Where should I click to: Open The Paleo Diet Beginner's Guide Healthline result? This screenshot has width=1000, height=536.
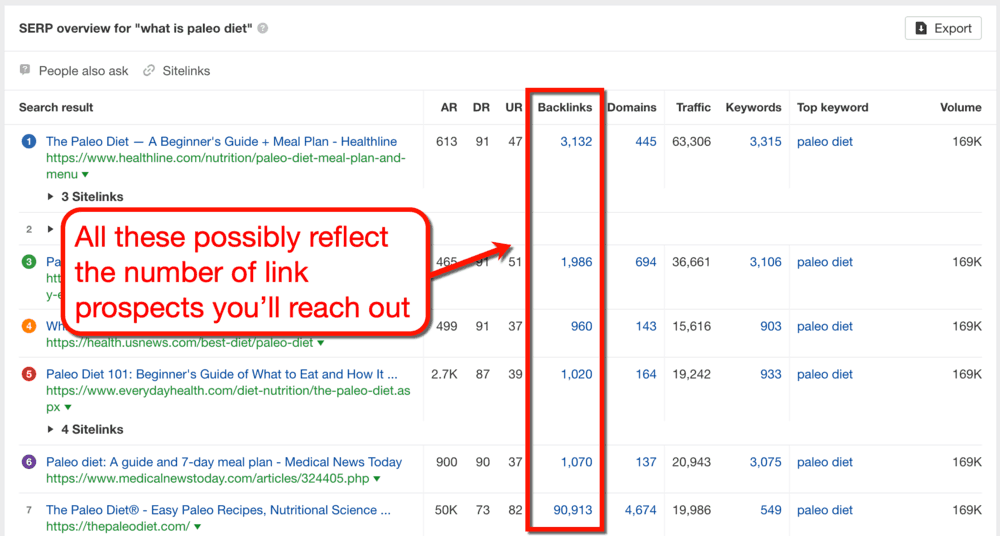(221, 142)
